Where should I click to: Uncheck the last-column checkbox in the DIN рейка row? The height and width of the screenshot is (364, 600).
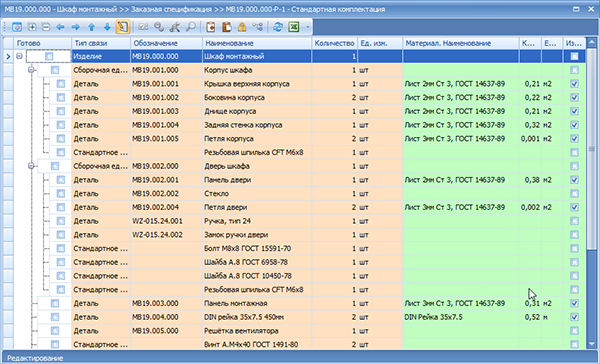574,317
